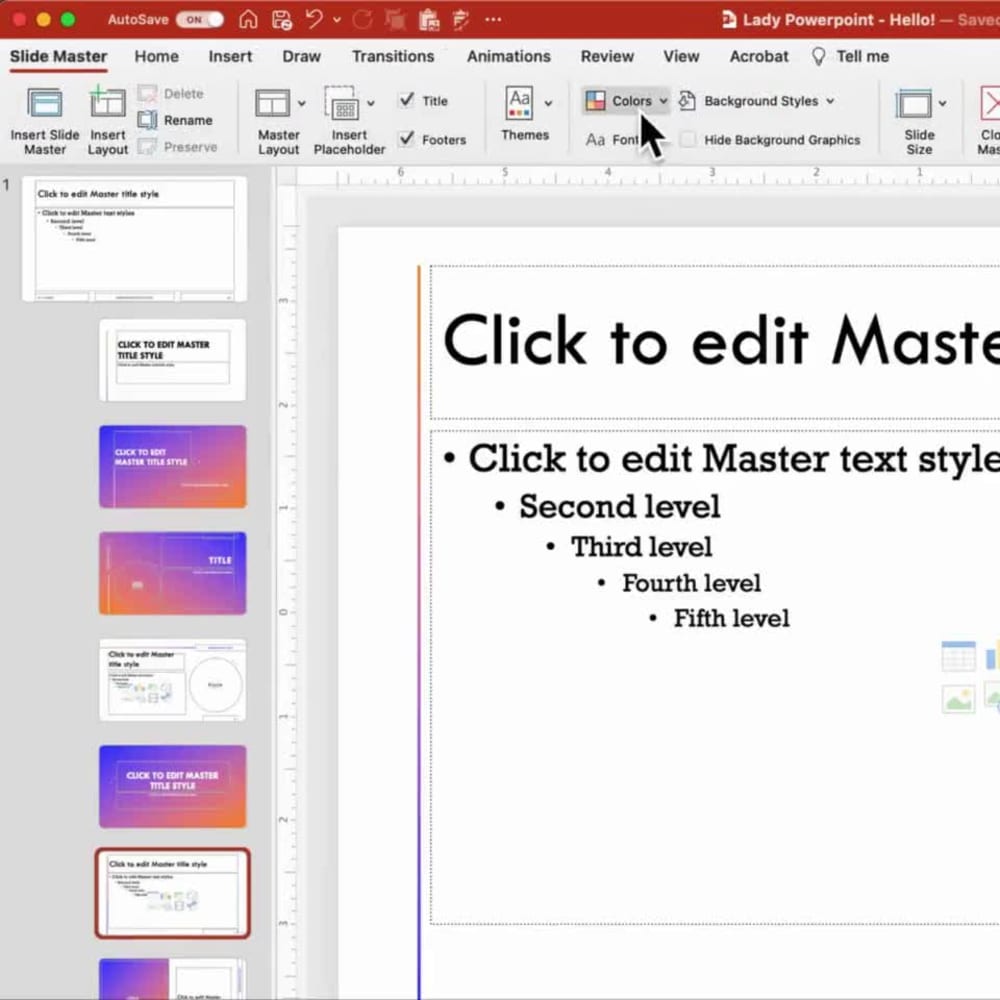Uncheck the Title checkbox
This screenshot has height=1000, width=1000.
click(x=407, y=100)
